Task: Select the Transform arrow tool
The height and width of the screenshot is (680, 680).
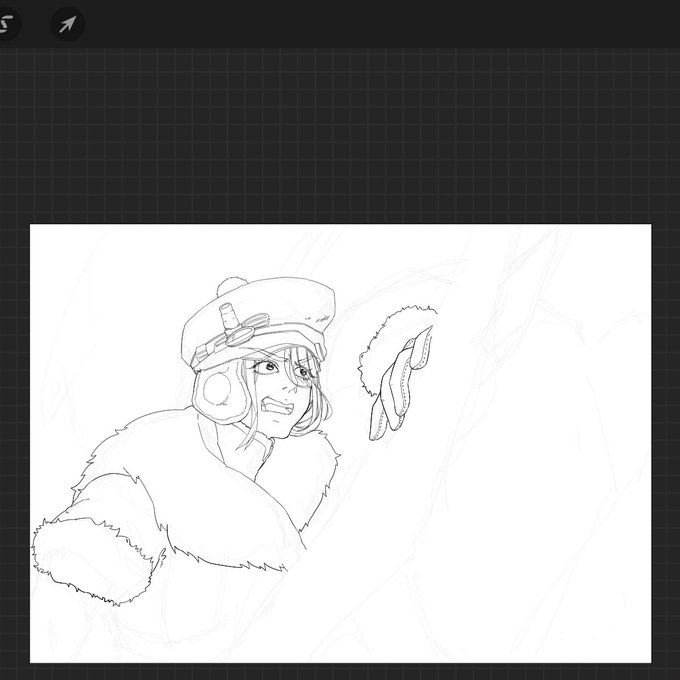Action: click(x=68, y=24)
